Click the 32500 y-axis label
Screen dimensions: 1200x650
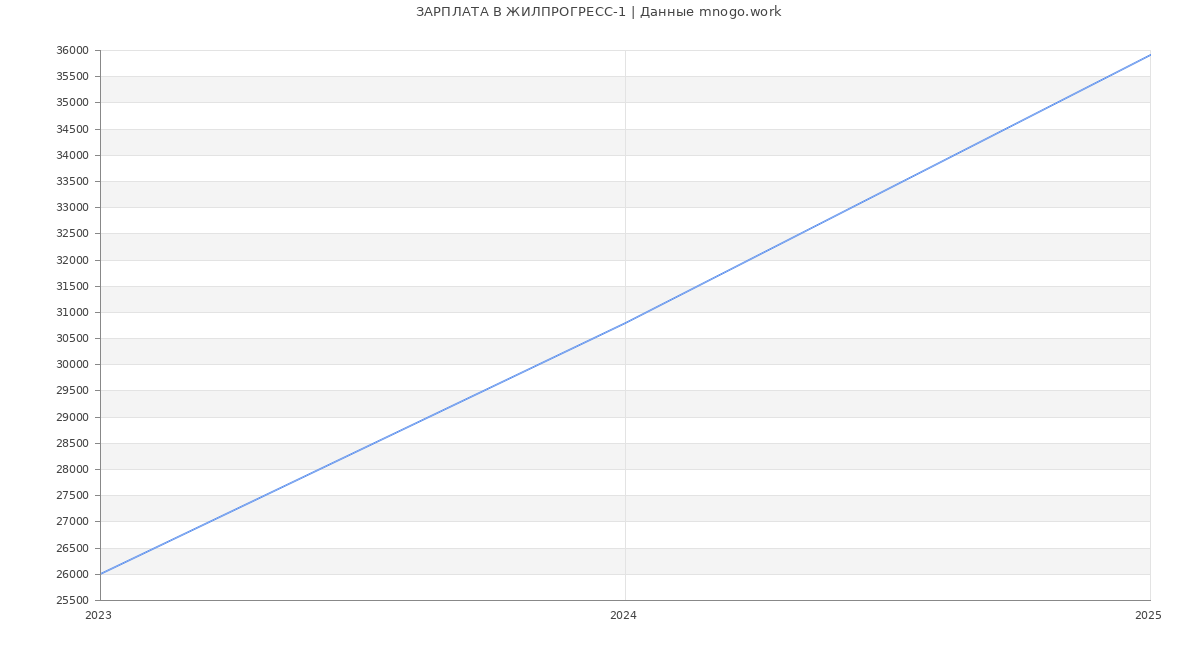pos(72,234)
